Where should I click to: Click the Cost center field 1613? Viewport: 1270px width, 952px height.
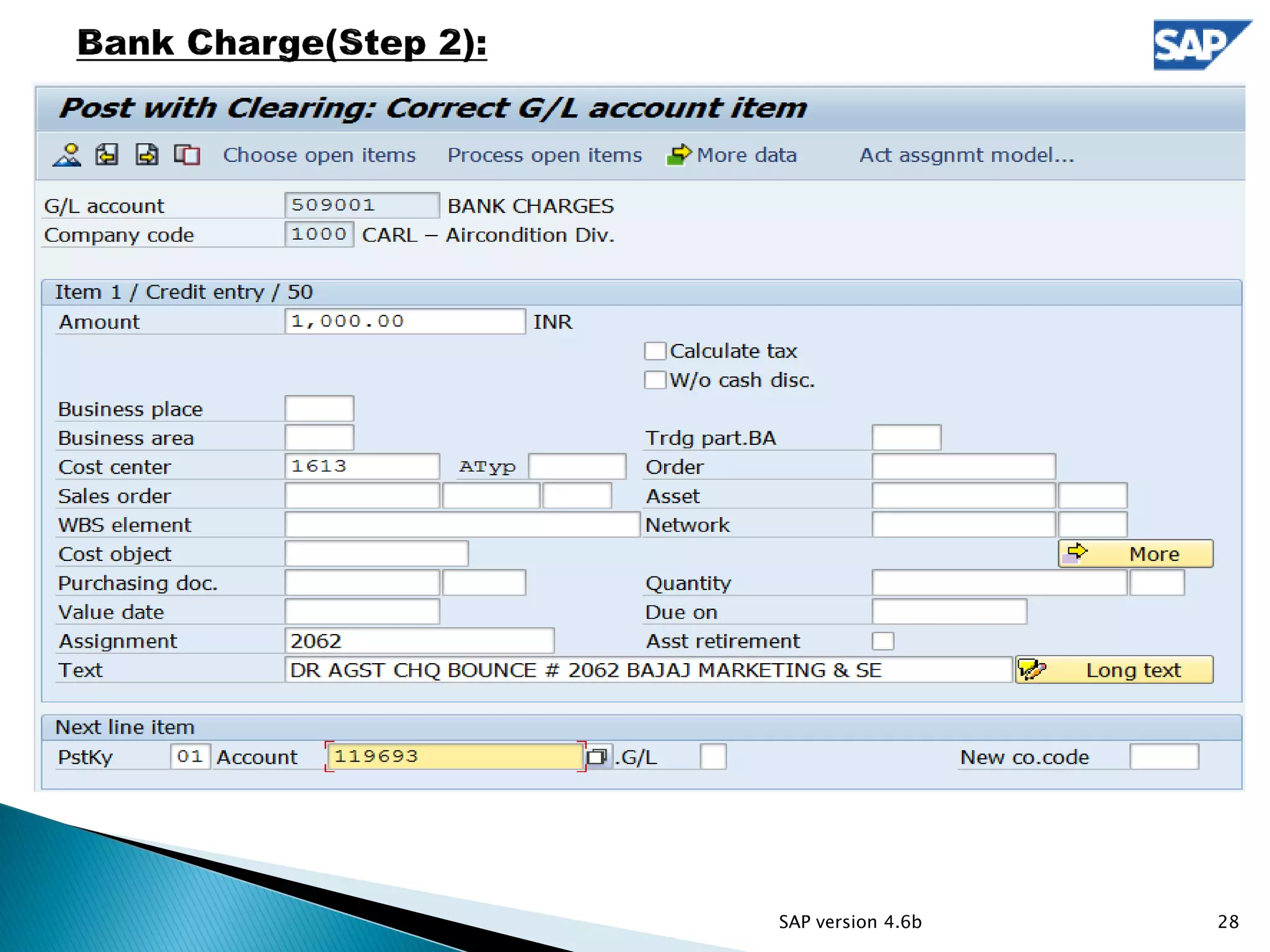click(x=362, y=467)
